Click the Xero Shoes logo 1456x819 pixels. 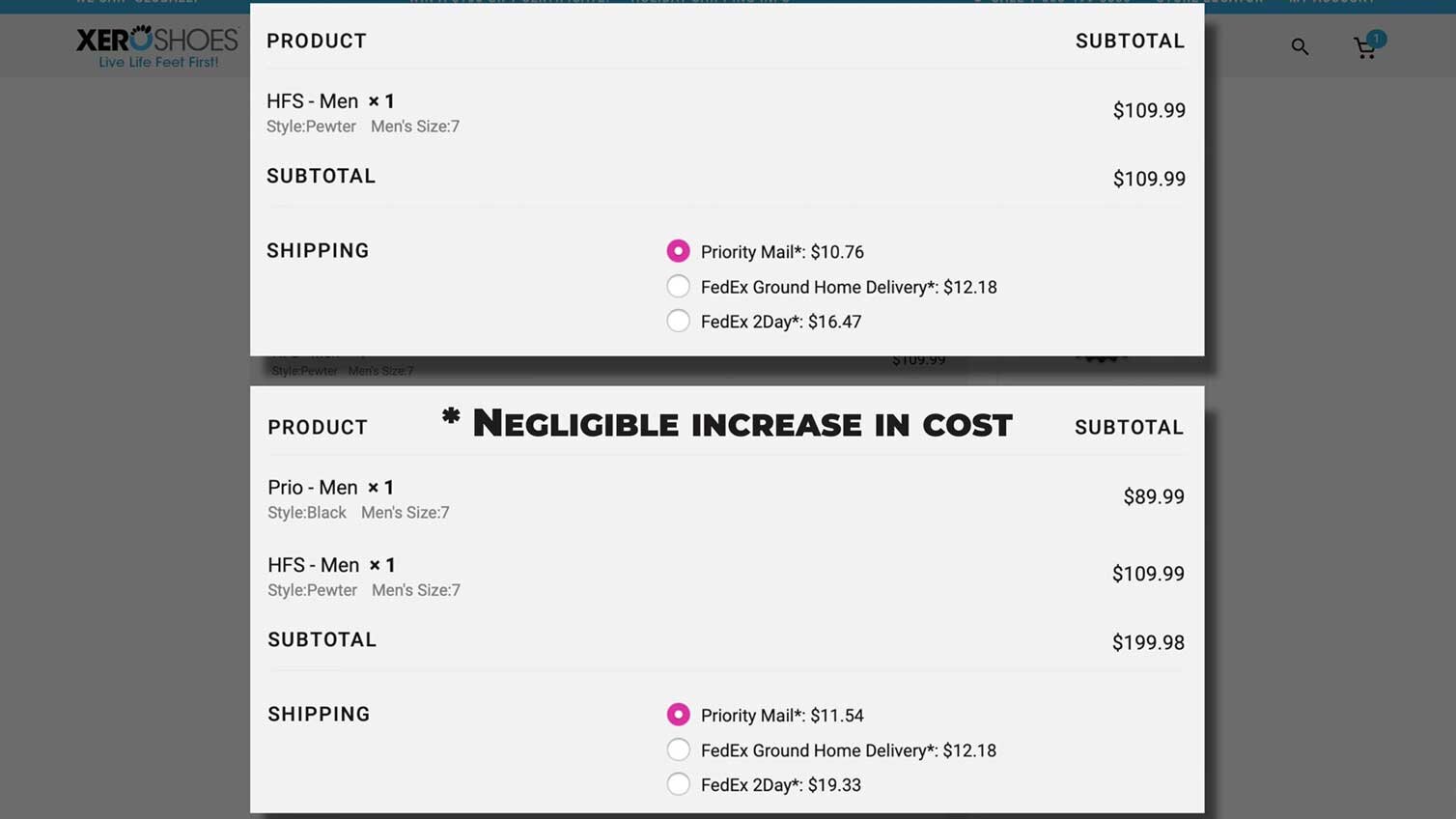[157, 46]
